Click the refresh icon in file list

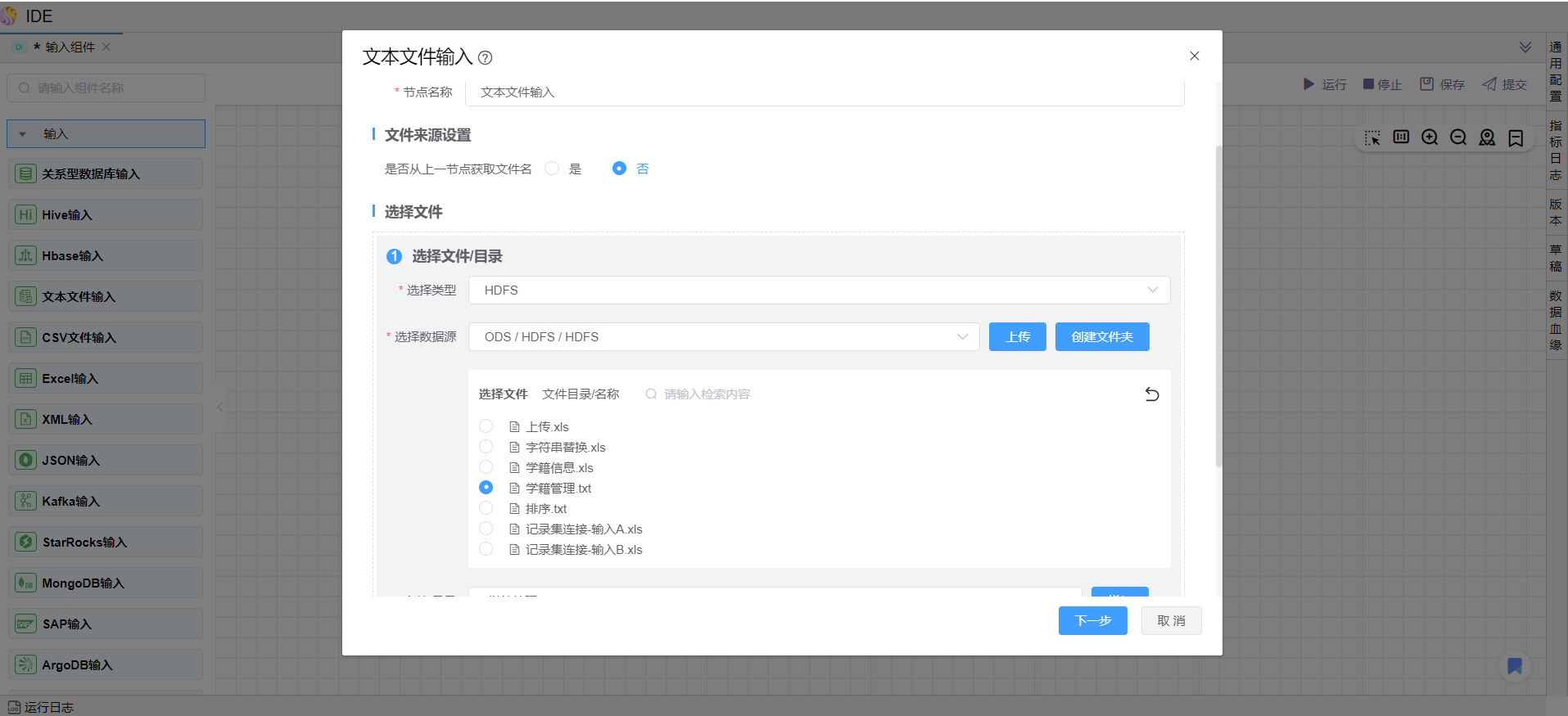click(x=1151, y=394)
